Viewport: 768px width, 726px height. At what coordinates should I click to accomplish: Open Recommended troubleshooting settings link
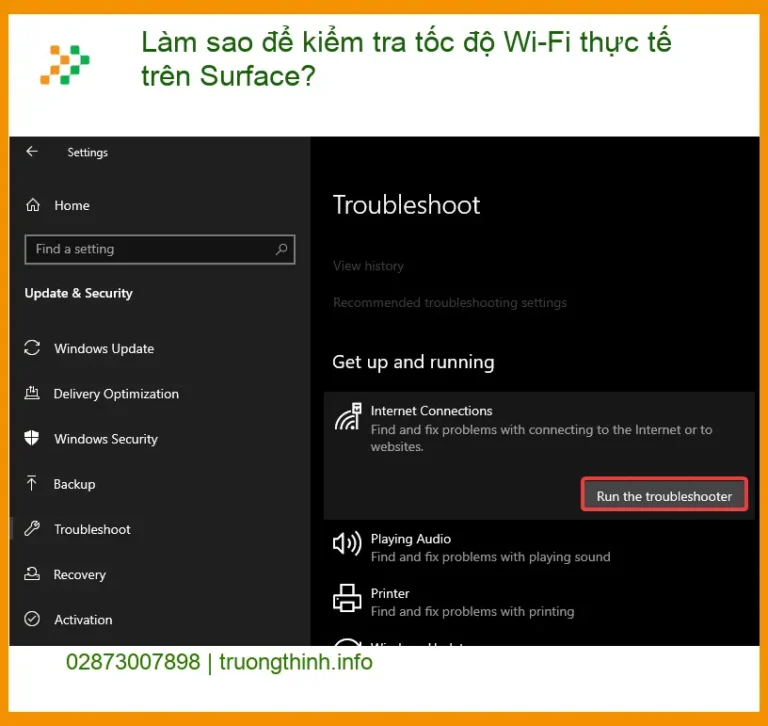coord(450,303)
